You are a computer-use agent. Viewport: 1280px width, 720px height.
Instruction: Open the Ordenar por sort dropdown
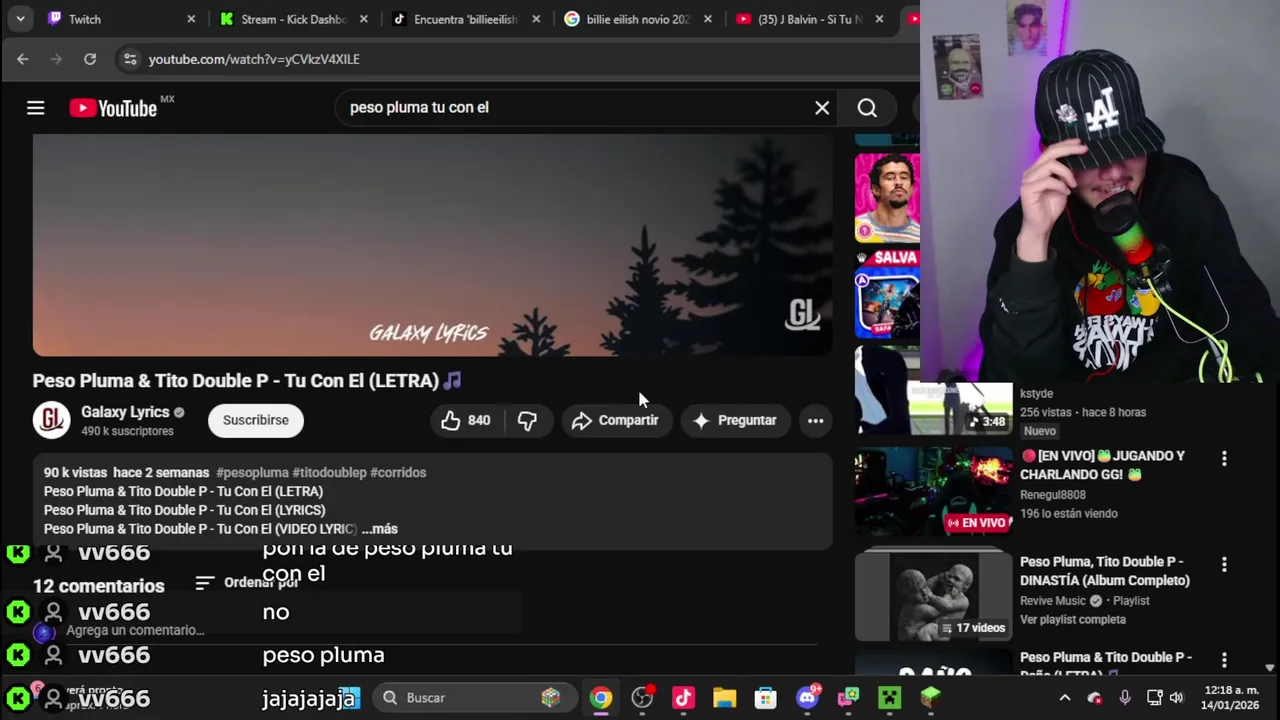point(247,583)
